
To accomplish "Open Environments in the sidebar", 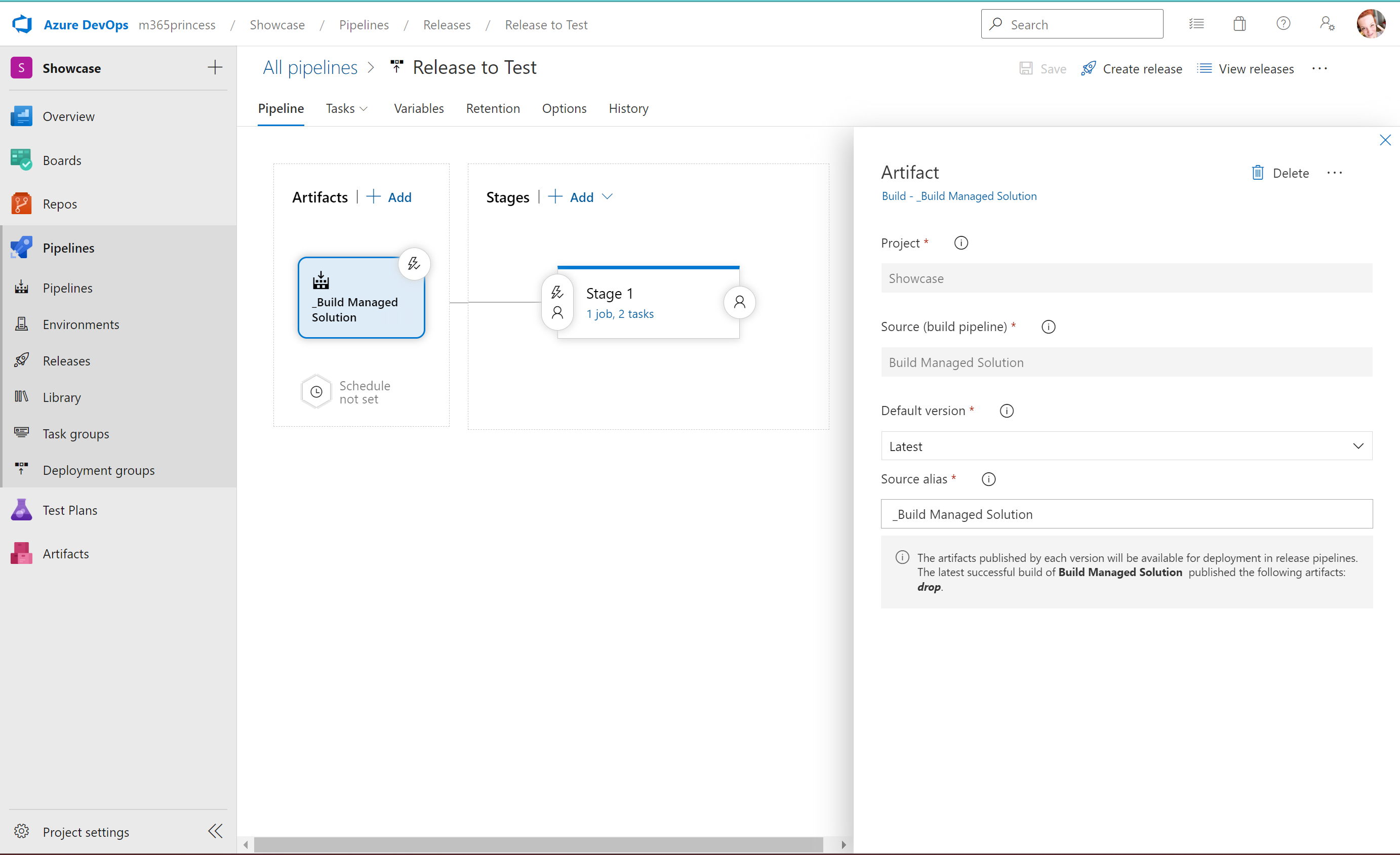I will point(118,324).
